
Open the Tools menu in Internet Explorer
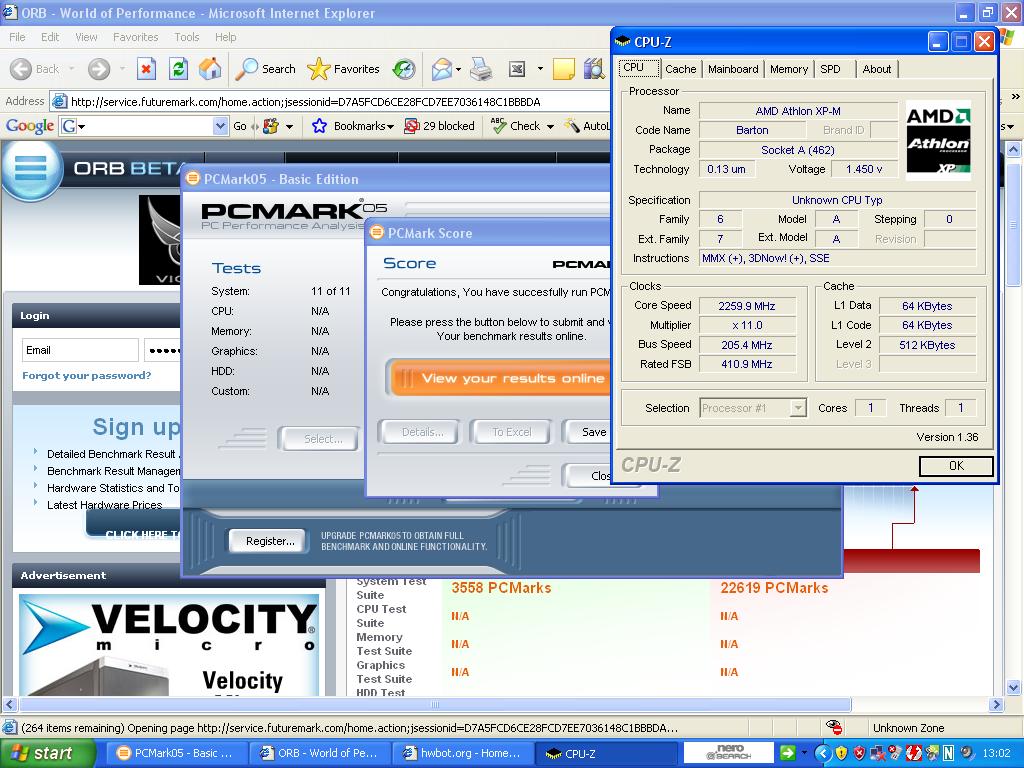[x=187, y=37]
